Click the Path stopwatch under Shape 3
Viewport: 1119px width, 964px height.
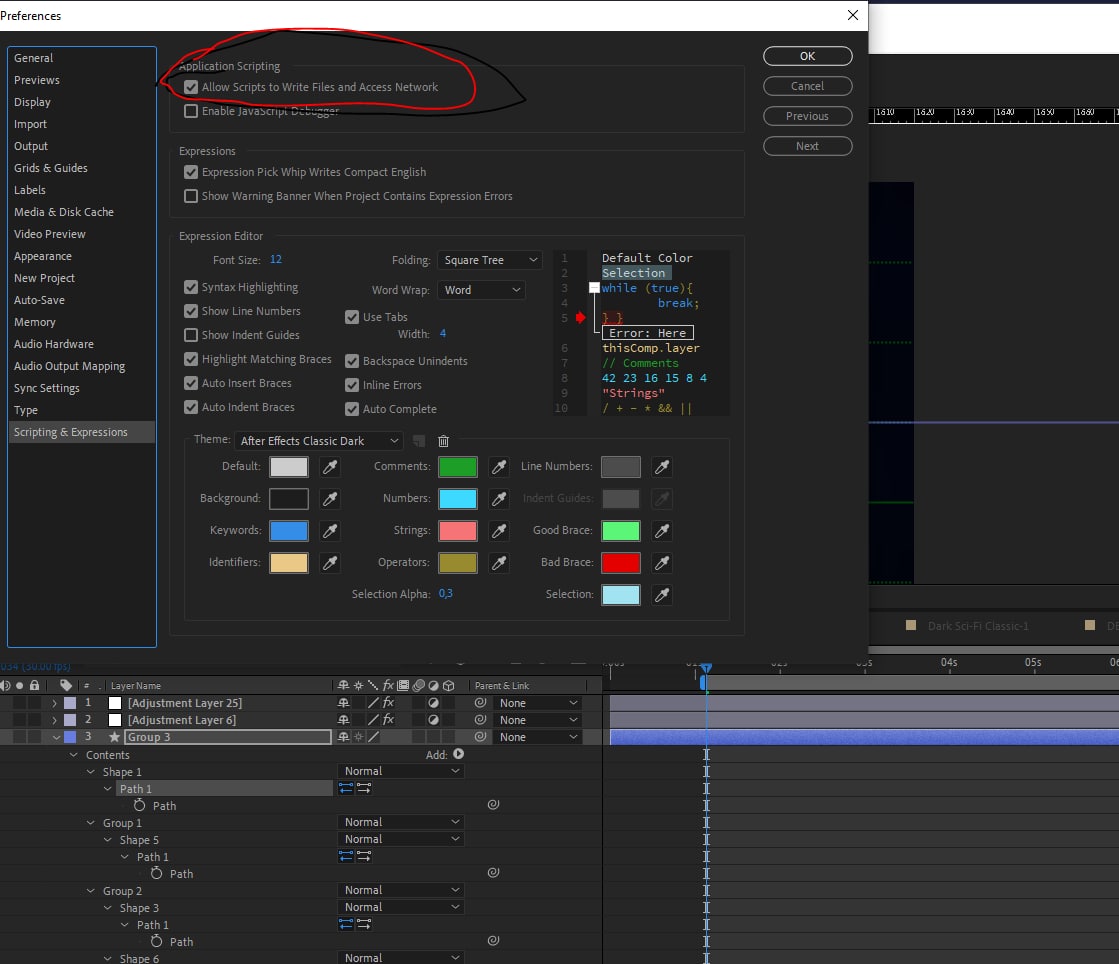pyautogui.click(x=156, y=941)
